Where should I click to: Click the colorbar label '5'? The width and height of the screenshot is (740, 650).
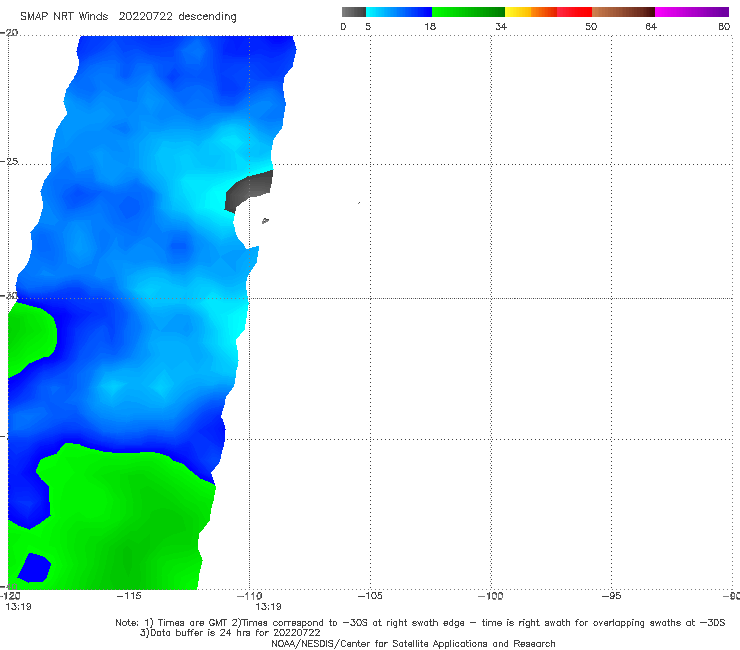click(x=368, y=27)
